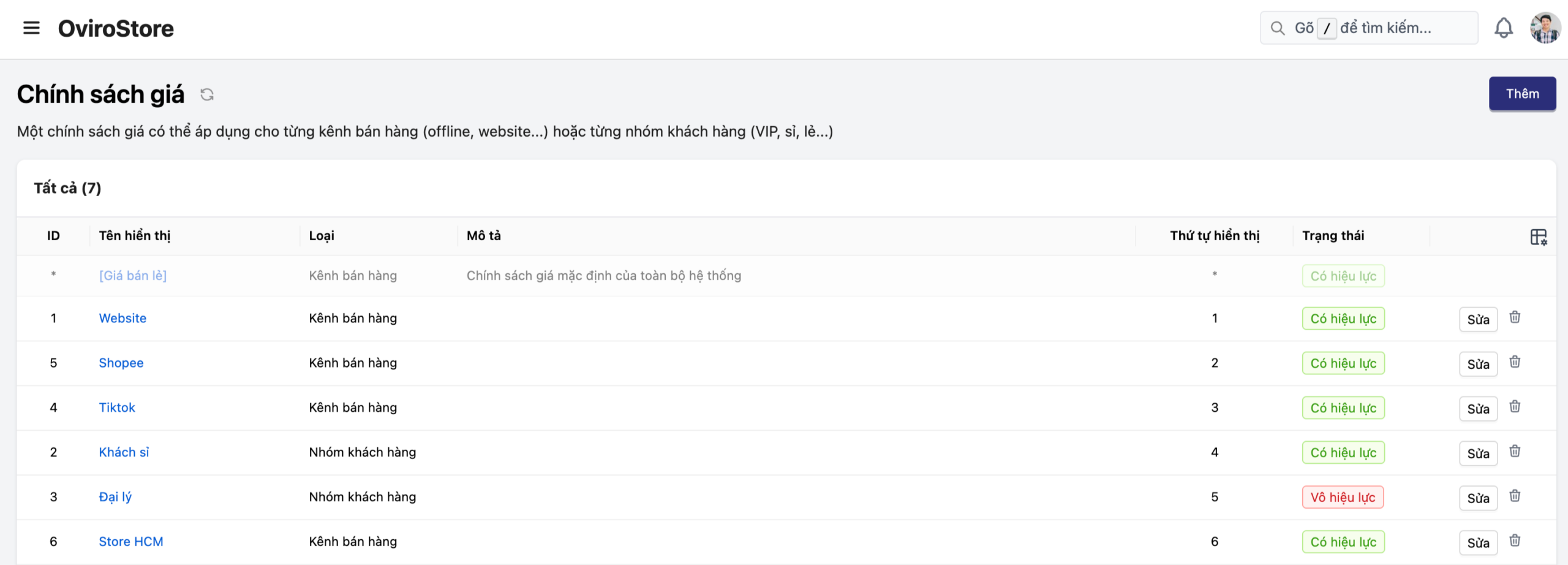Click the Vô hiệu lực status badge

[x=1343, y=498]
